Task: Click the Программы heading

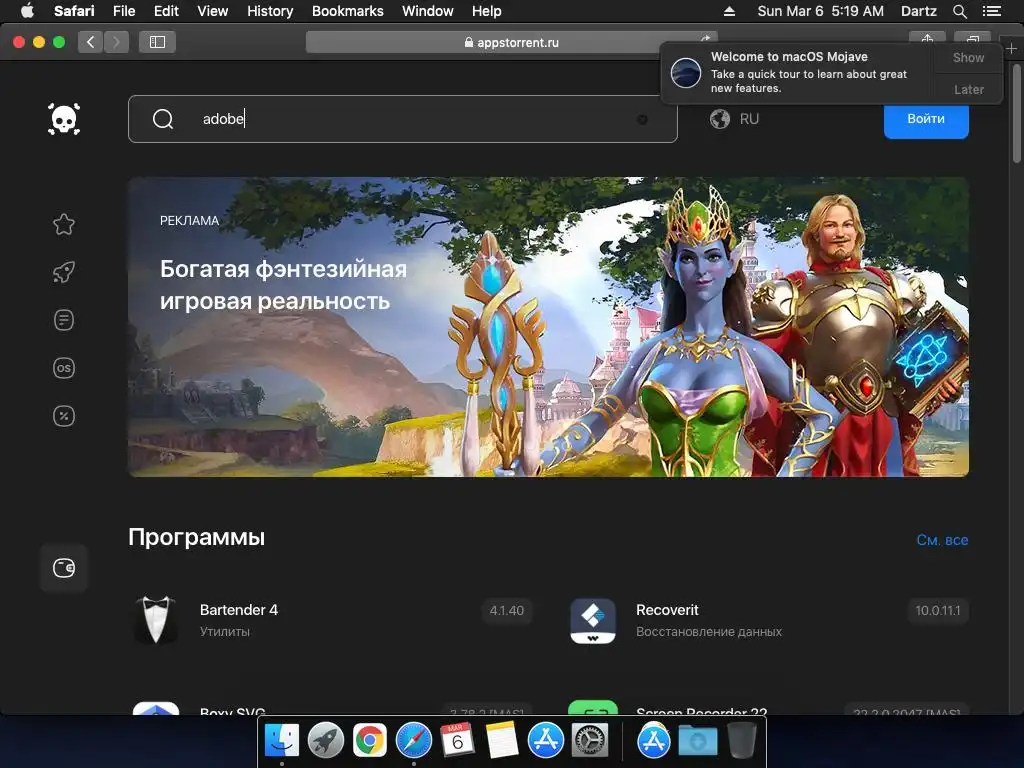Action: click(197, 537)
